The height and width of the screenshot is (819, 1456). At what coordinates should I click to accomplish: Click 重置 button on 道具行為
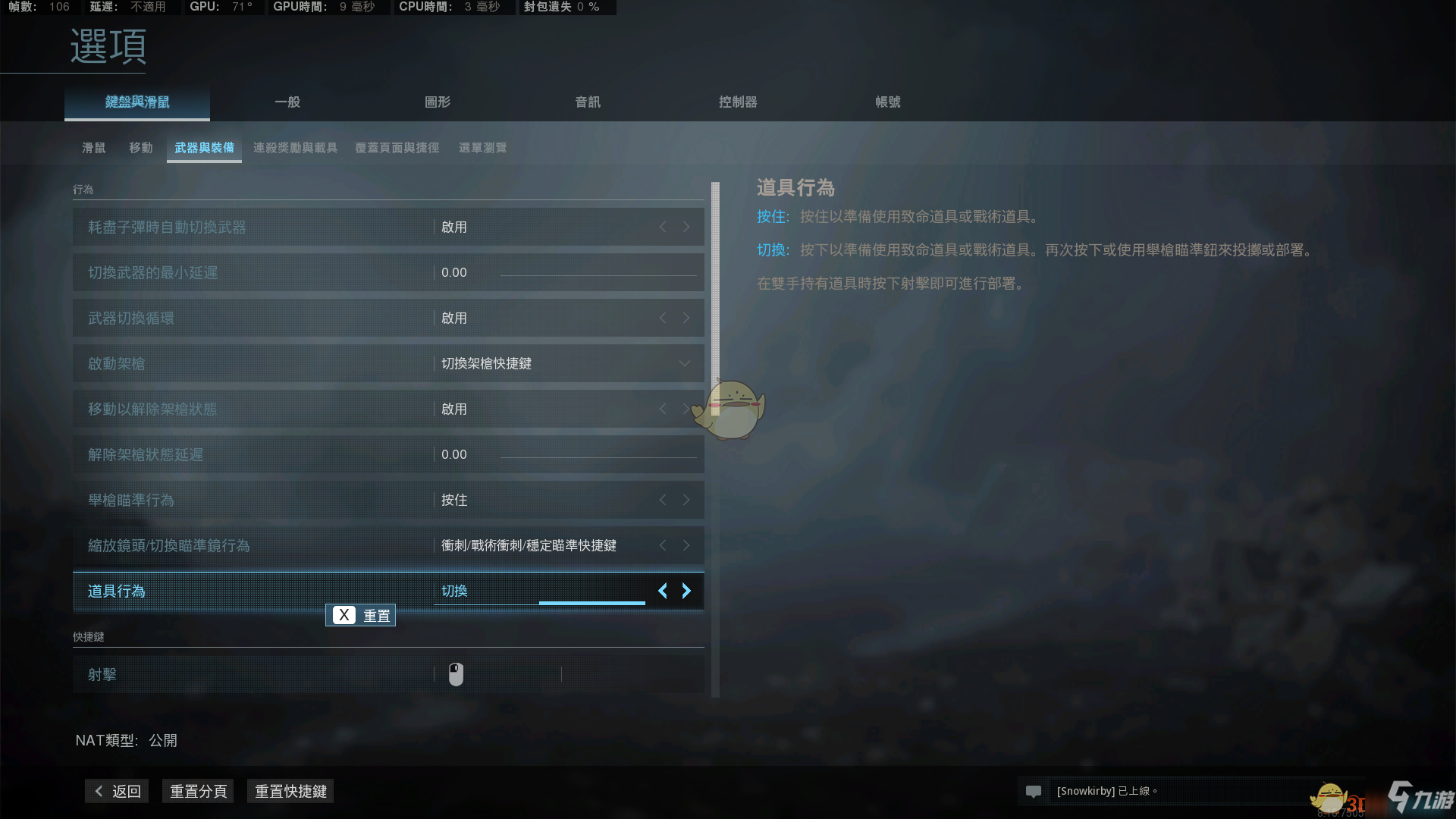[x=362, y=614]
